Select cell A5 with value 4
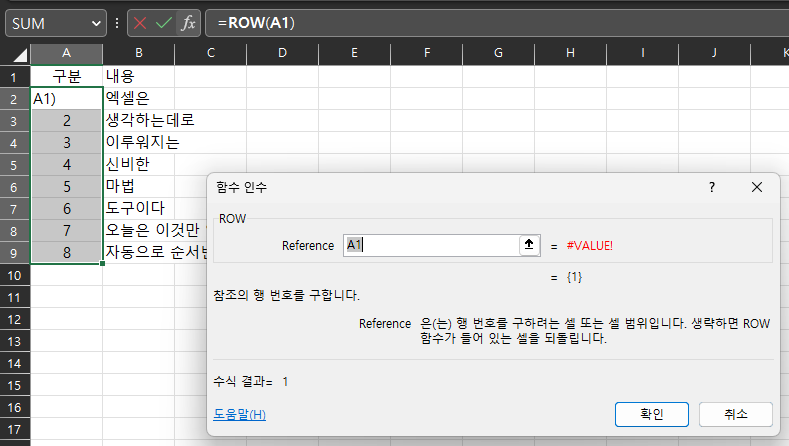Screen dimensions: 789x446 66,165
